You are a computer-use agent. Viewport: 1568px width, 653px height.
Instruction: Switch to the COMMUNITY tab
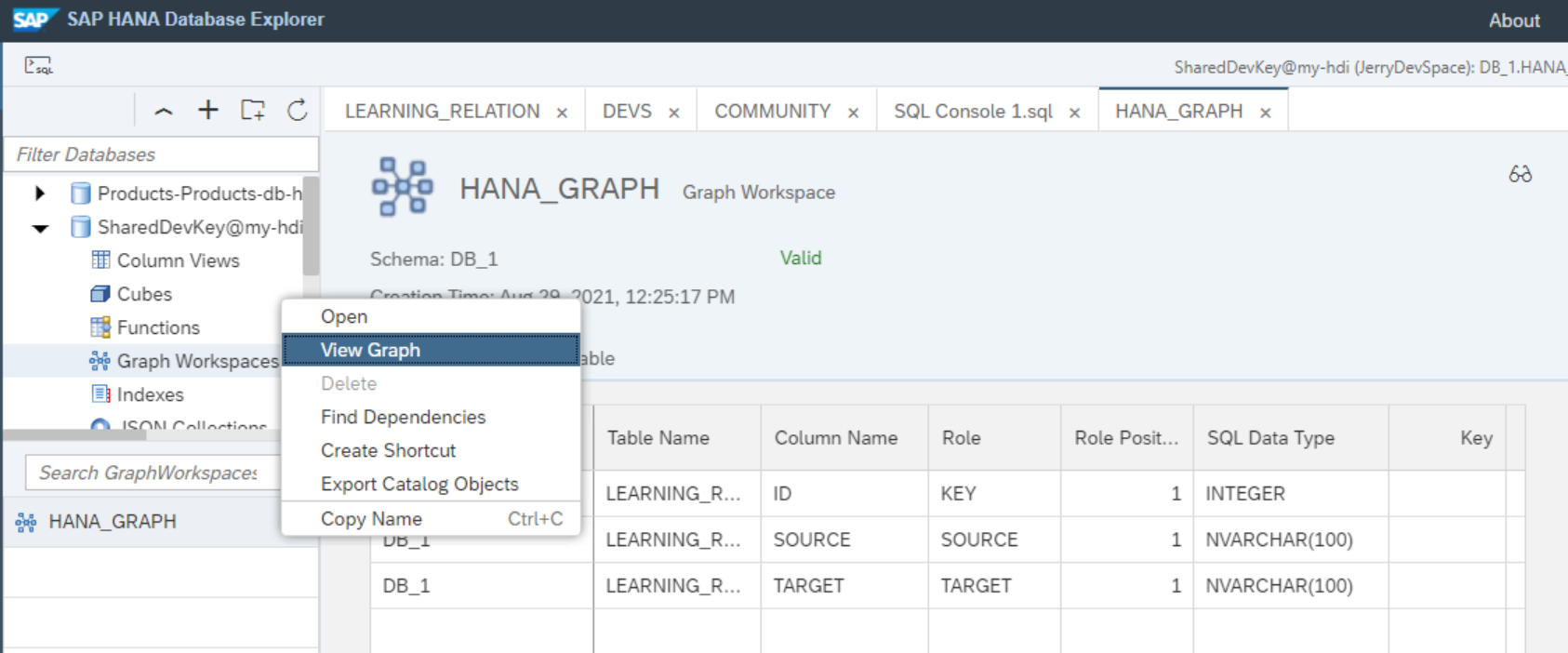click(x=772, y=112)
